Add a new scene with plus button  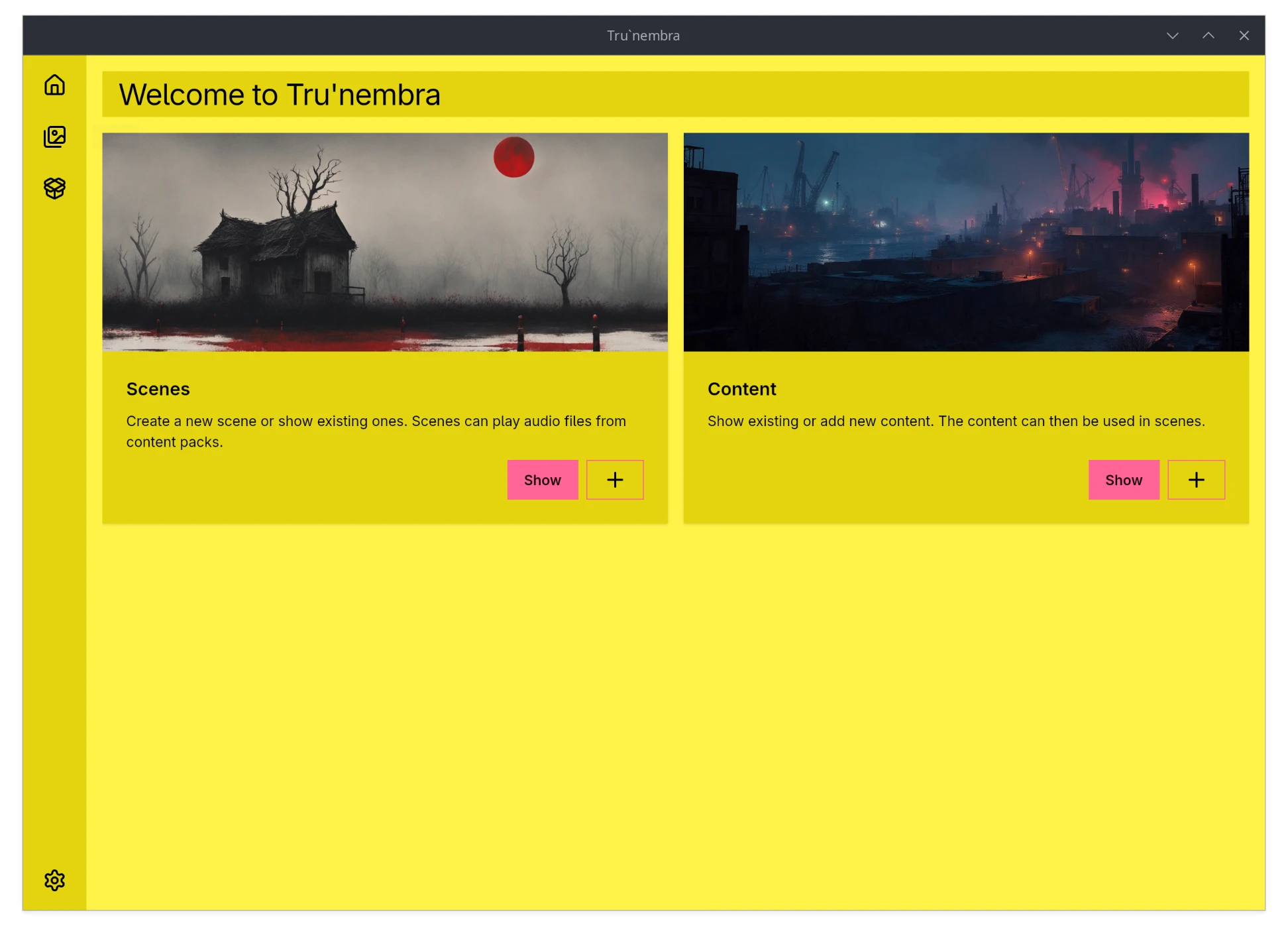(x=615, y=480)
